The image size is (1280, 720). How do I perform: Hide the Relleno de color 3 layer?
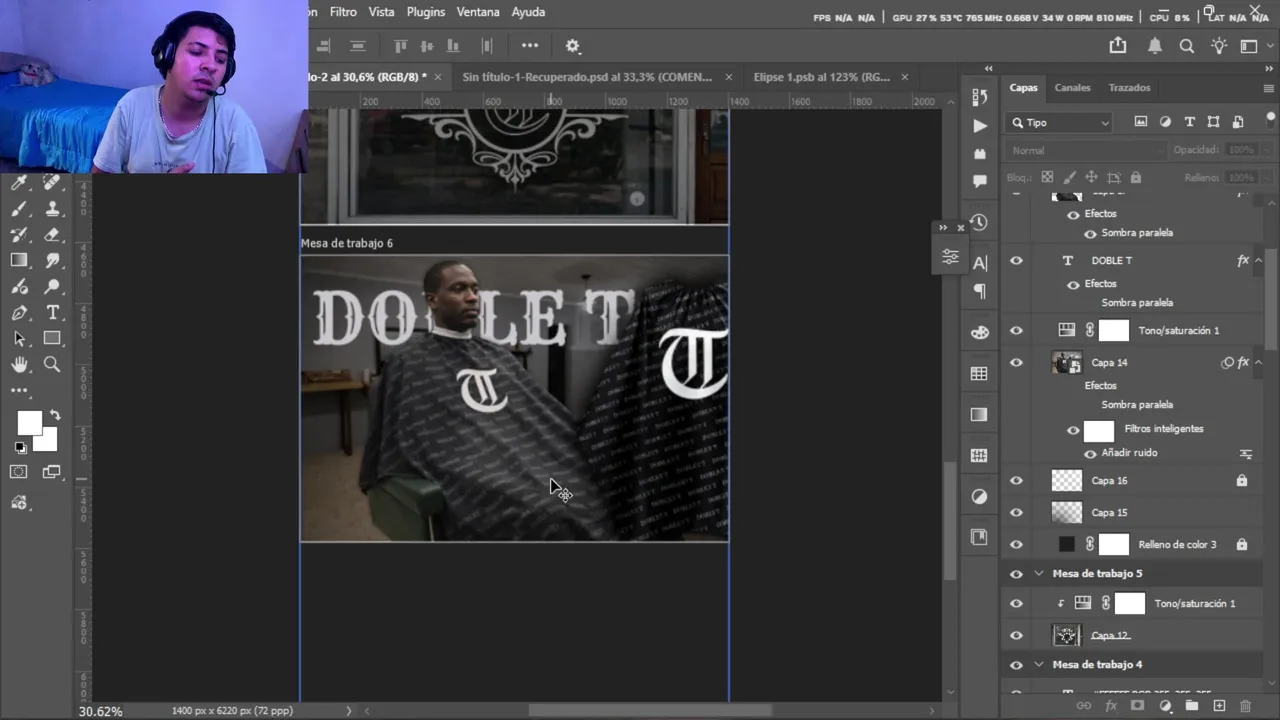click(x=1016, y=545)
